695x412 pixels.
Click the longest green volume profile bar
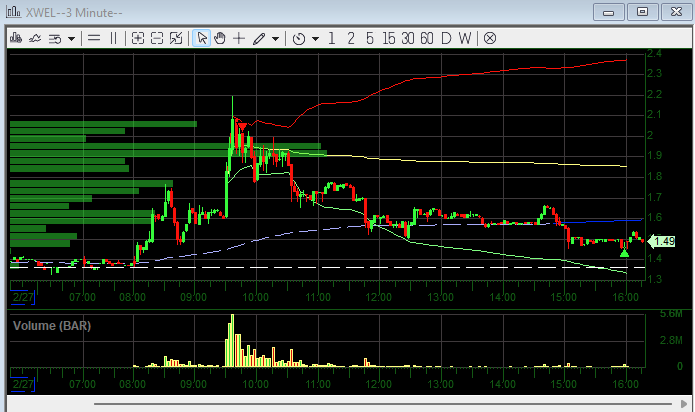[168, 153]
